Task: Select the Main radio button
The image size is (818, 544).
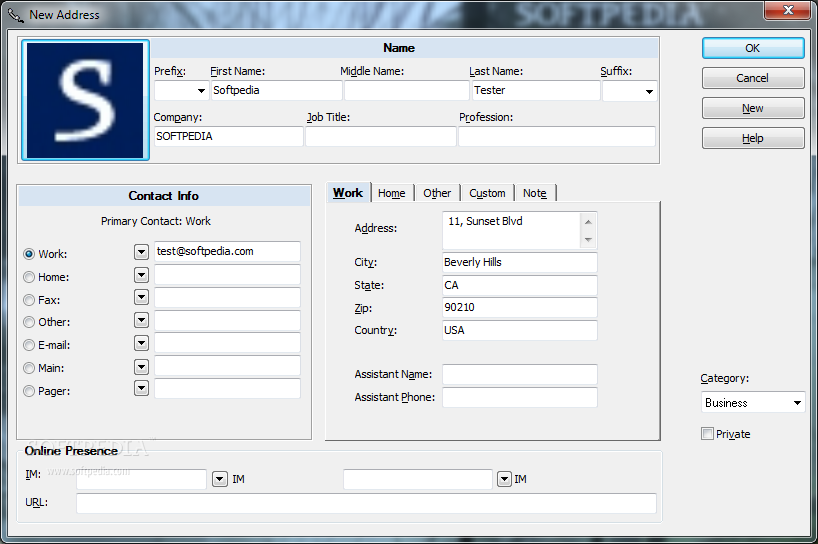Action: tap(29, 368)
